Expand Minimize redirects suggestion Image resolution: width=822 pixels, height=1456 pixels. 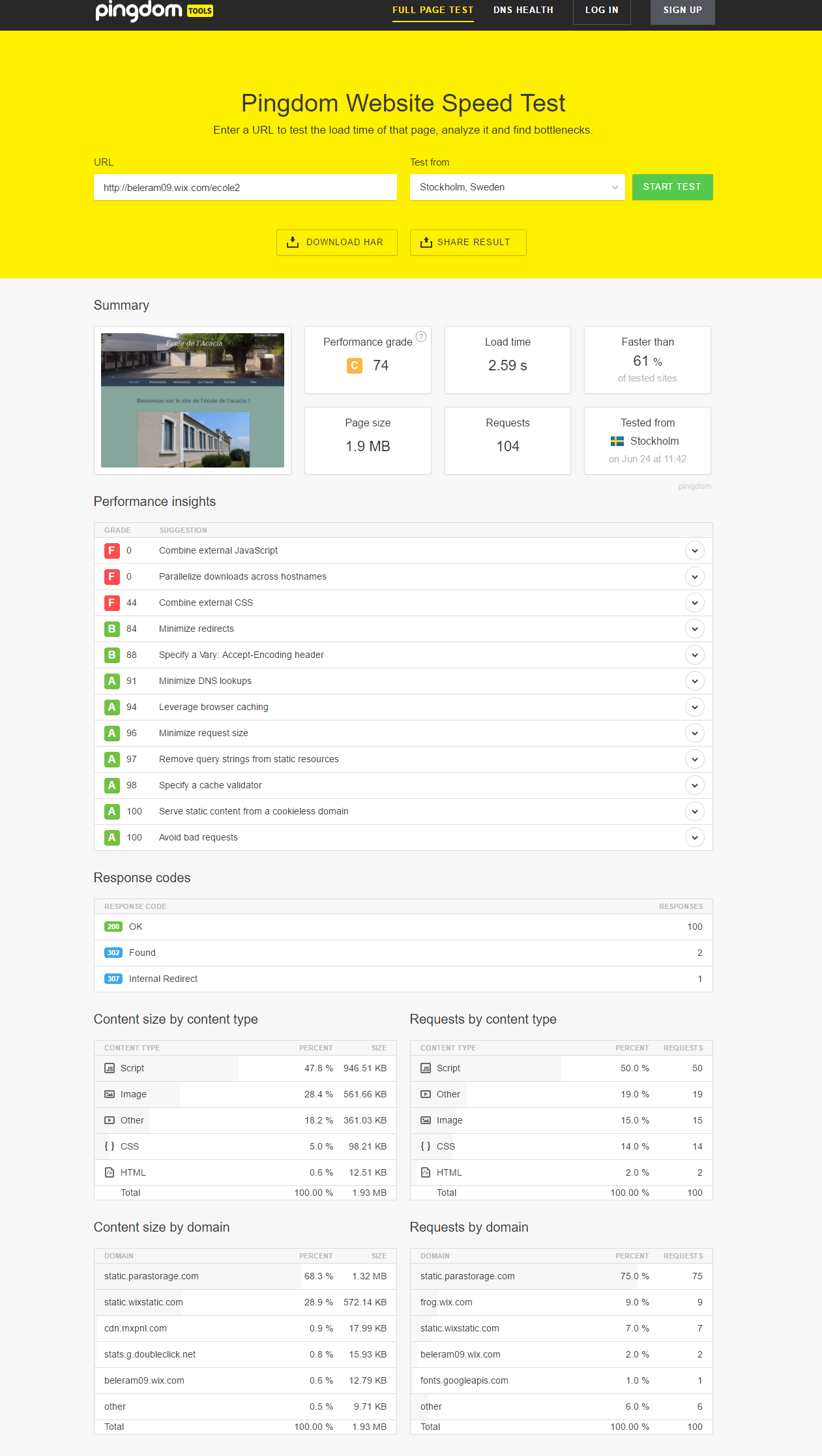tap(695, 629)
